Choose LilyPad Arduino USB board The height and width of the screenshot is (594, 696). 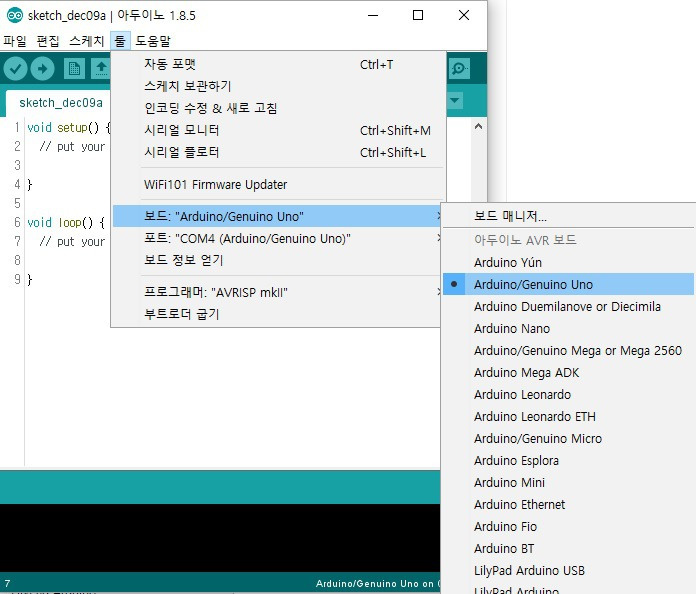[568, 570]
